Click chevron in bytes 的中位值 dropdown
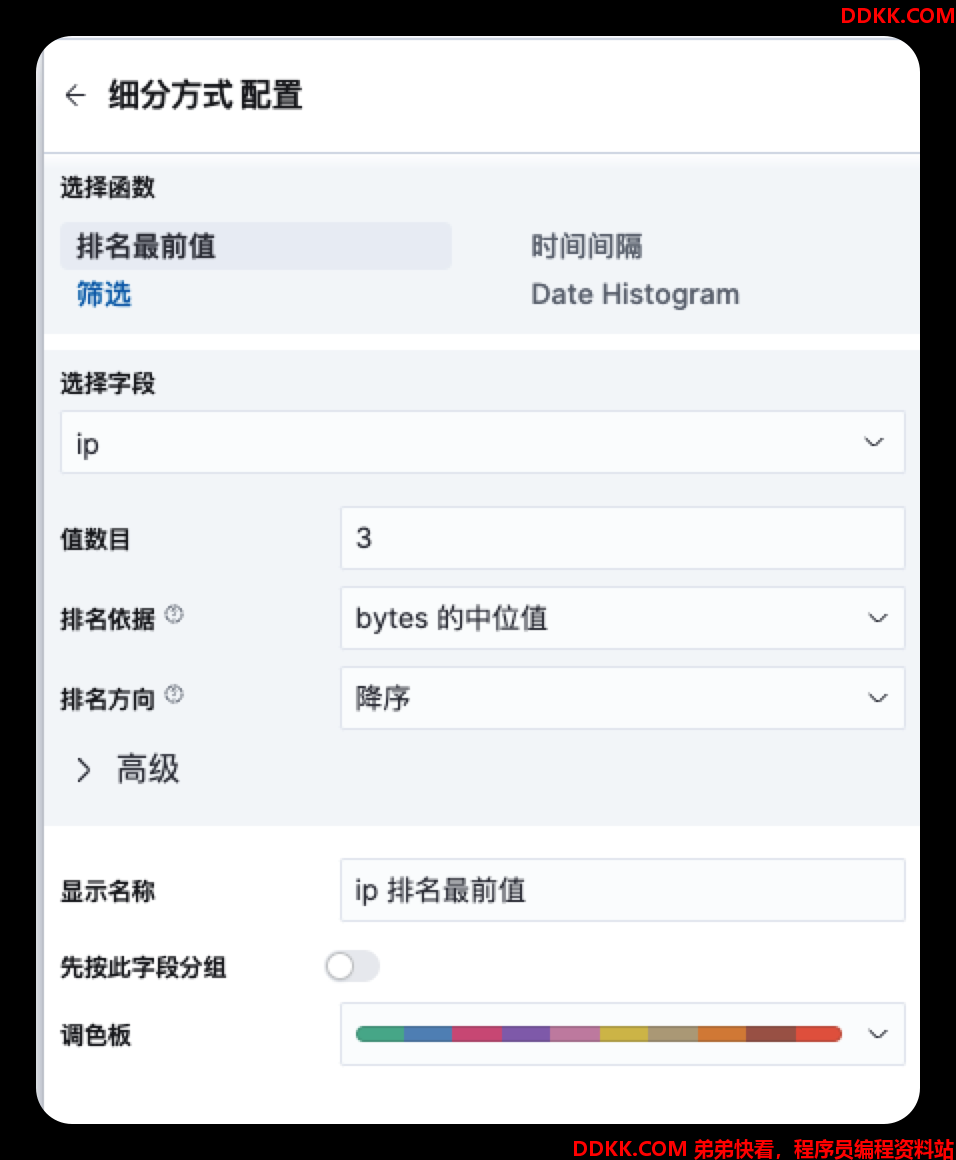The height and width of the screenshot is (1160, 956). [878, 618]
